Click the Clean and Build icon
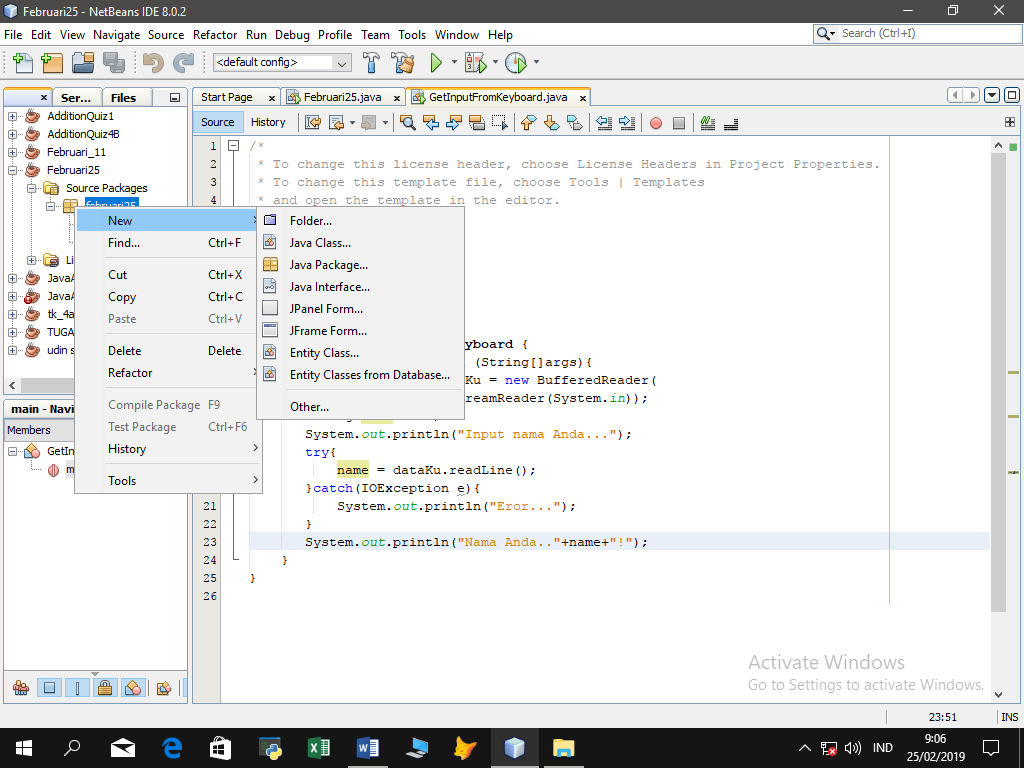 coord(403,63)
